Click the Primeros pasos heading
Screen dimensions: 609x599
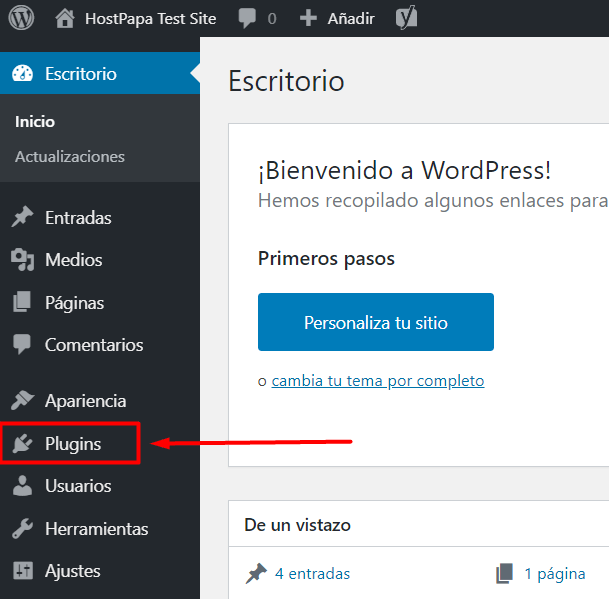tap(326, 259)
